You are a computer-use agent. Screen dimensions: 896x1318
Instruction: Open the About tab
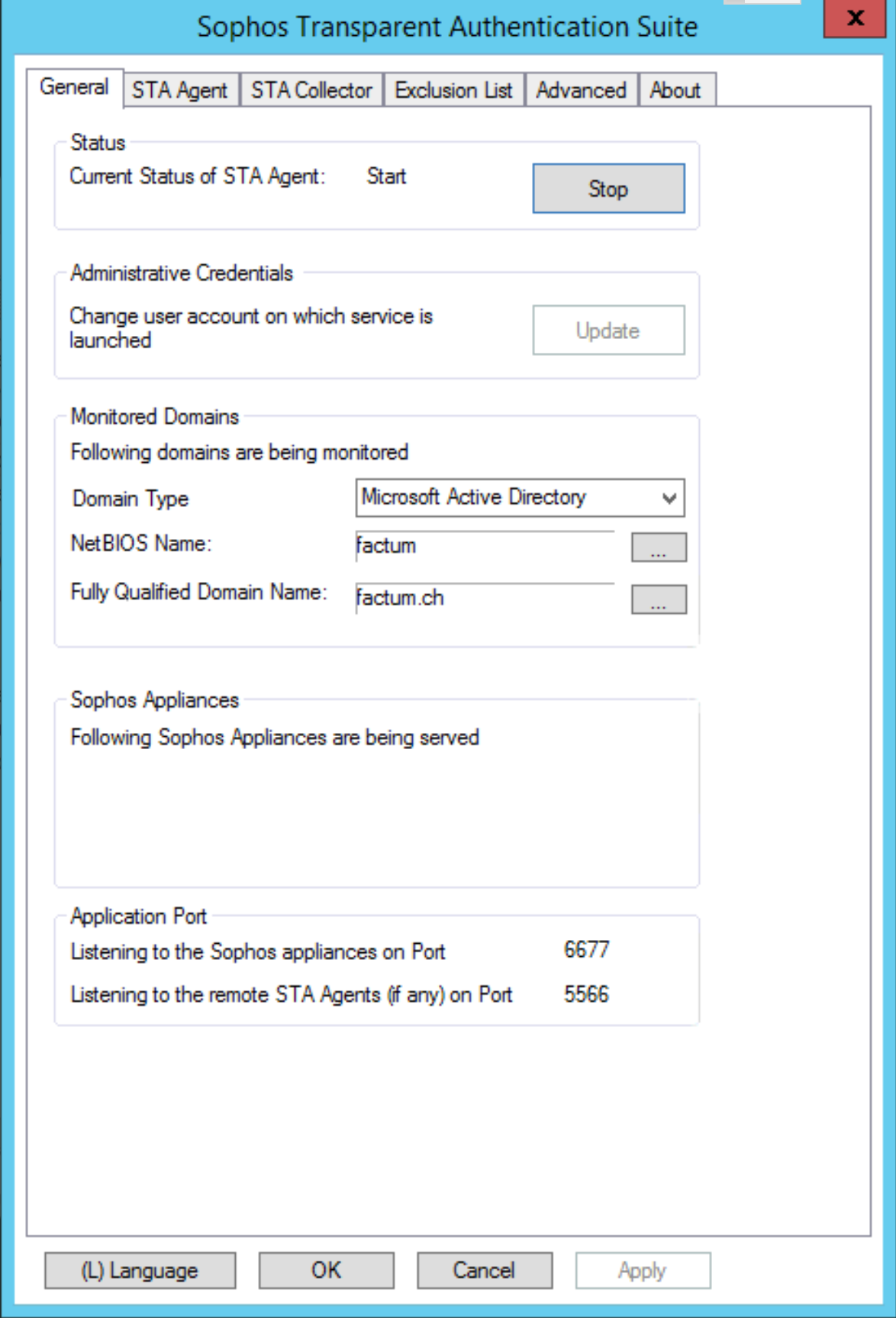pyautogui.click(x=676, y=90)
